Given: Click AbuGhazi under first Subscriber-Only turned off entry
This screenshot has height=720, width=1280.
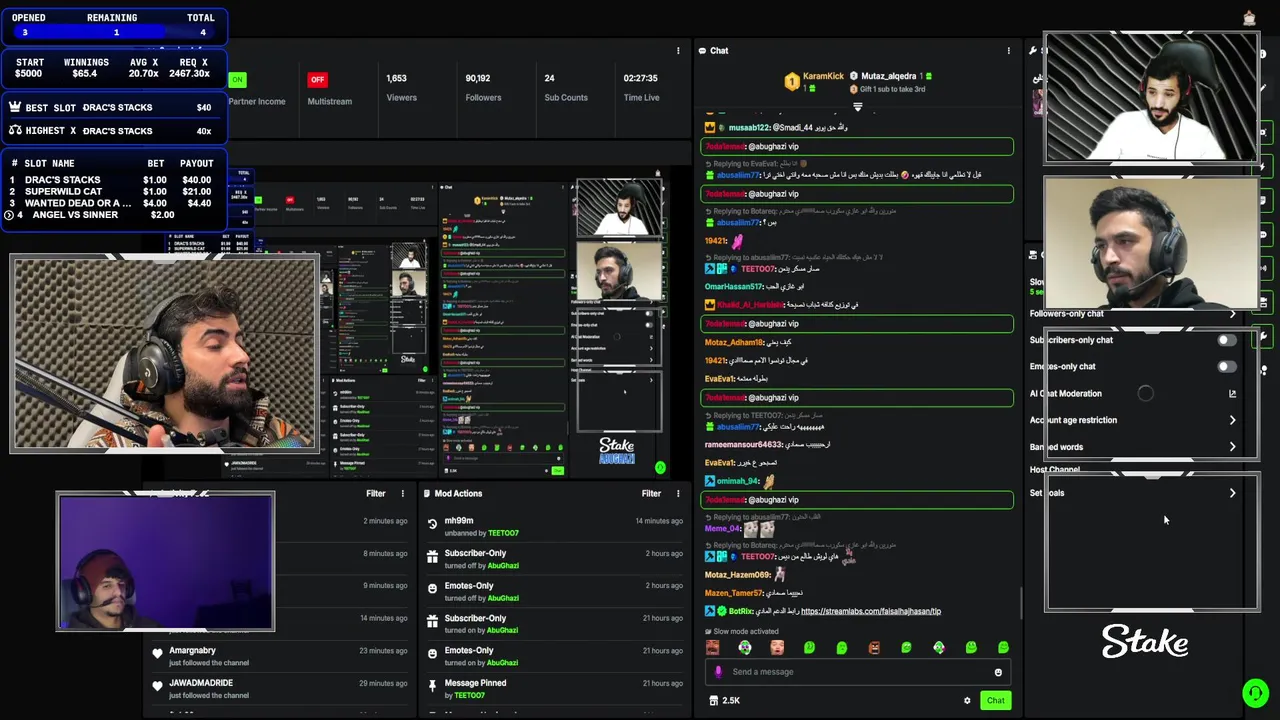Looking at the screenshot, I should click(503, 566).
